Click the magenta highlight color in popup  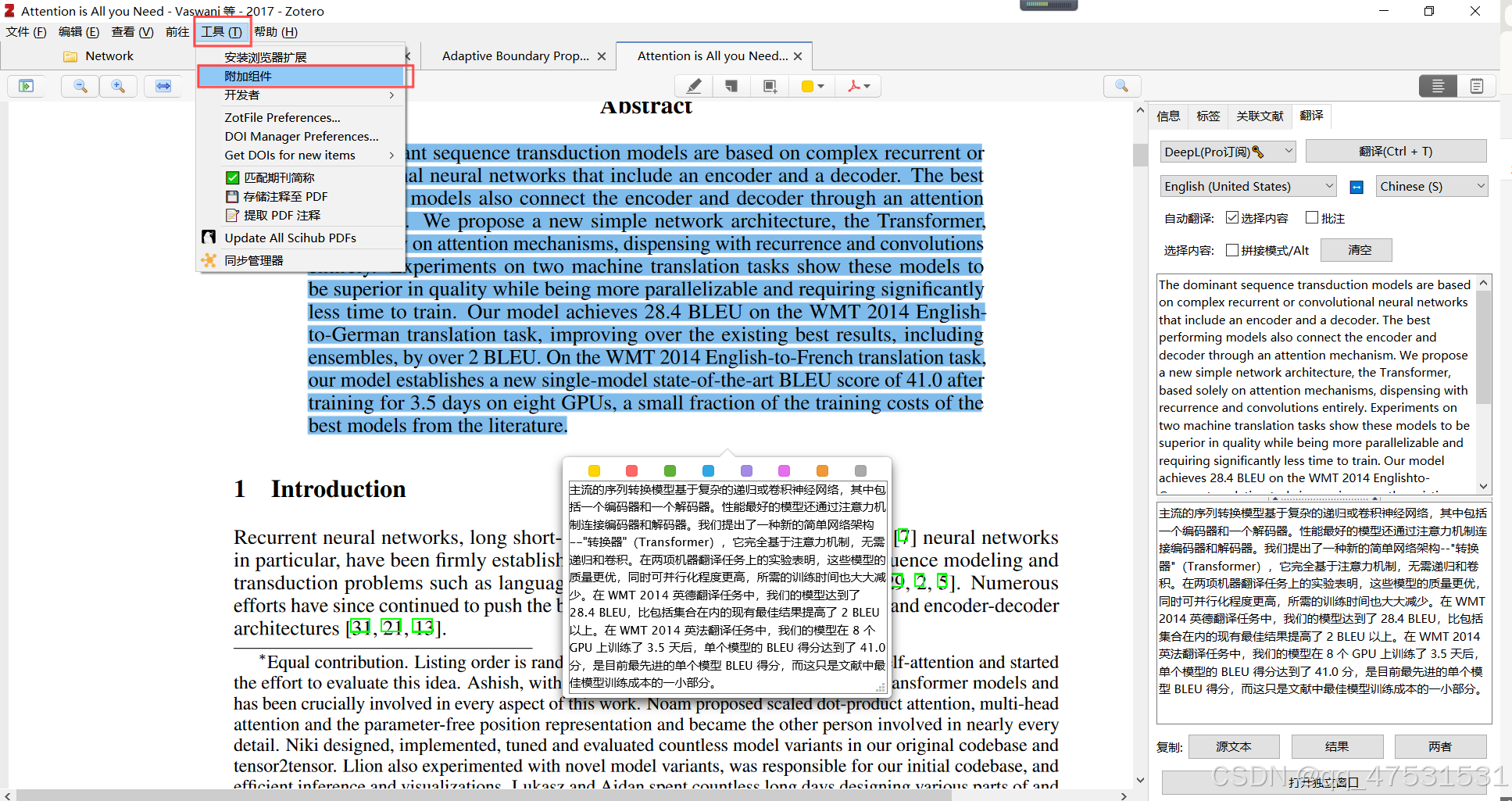point(784,470)
